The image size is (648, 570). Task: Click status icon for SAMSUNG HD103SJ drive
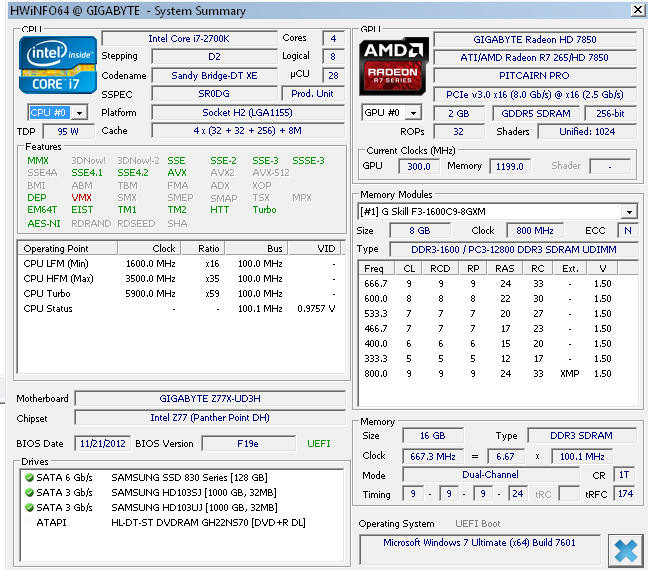coord(29,492)
